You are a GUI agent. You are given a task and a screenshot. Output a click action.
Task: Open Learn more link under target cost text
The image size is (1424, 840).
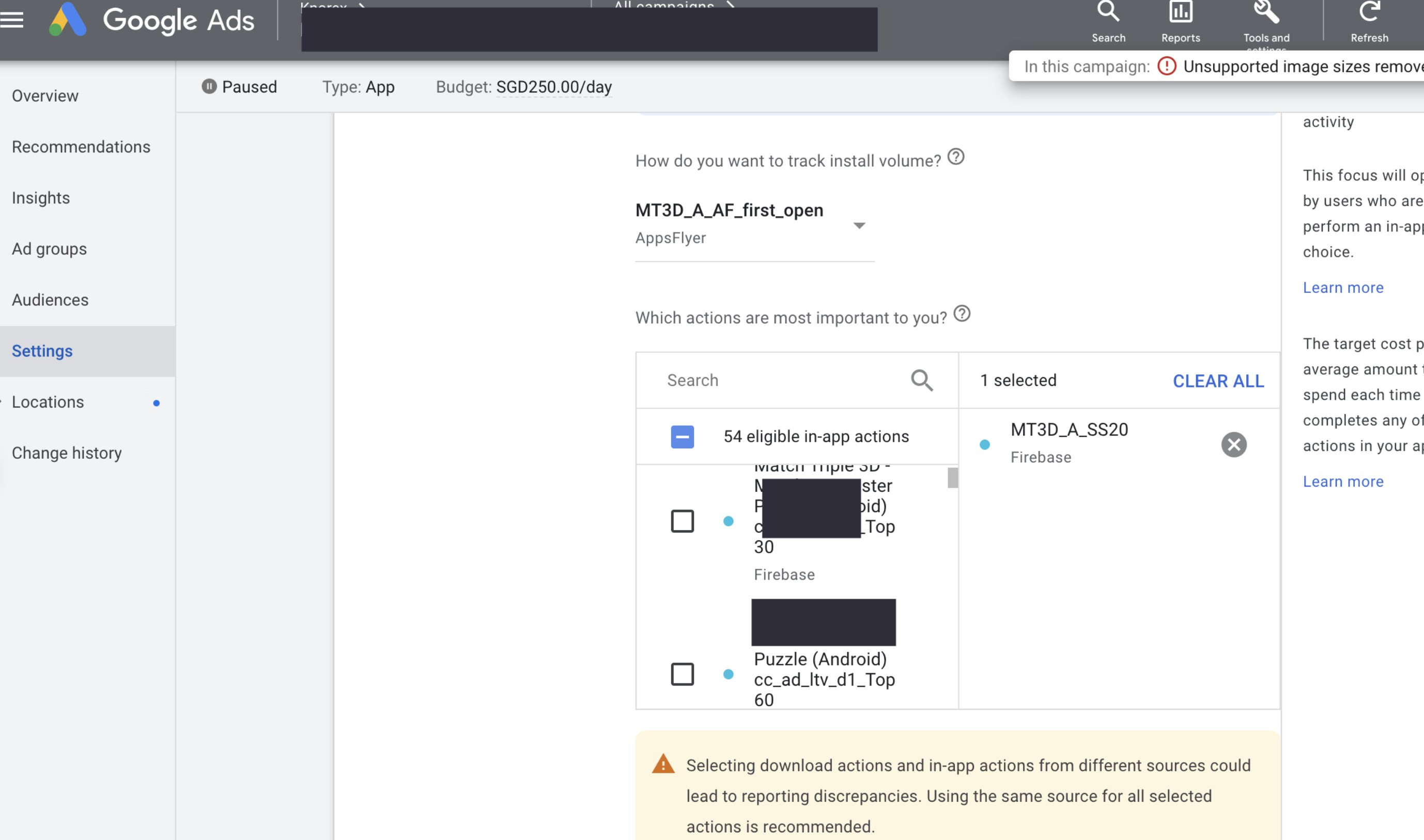[1342, 481]
